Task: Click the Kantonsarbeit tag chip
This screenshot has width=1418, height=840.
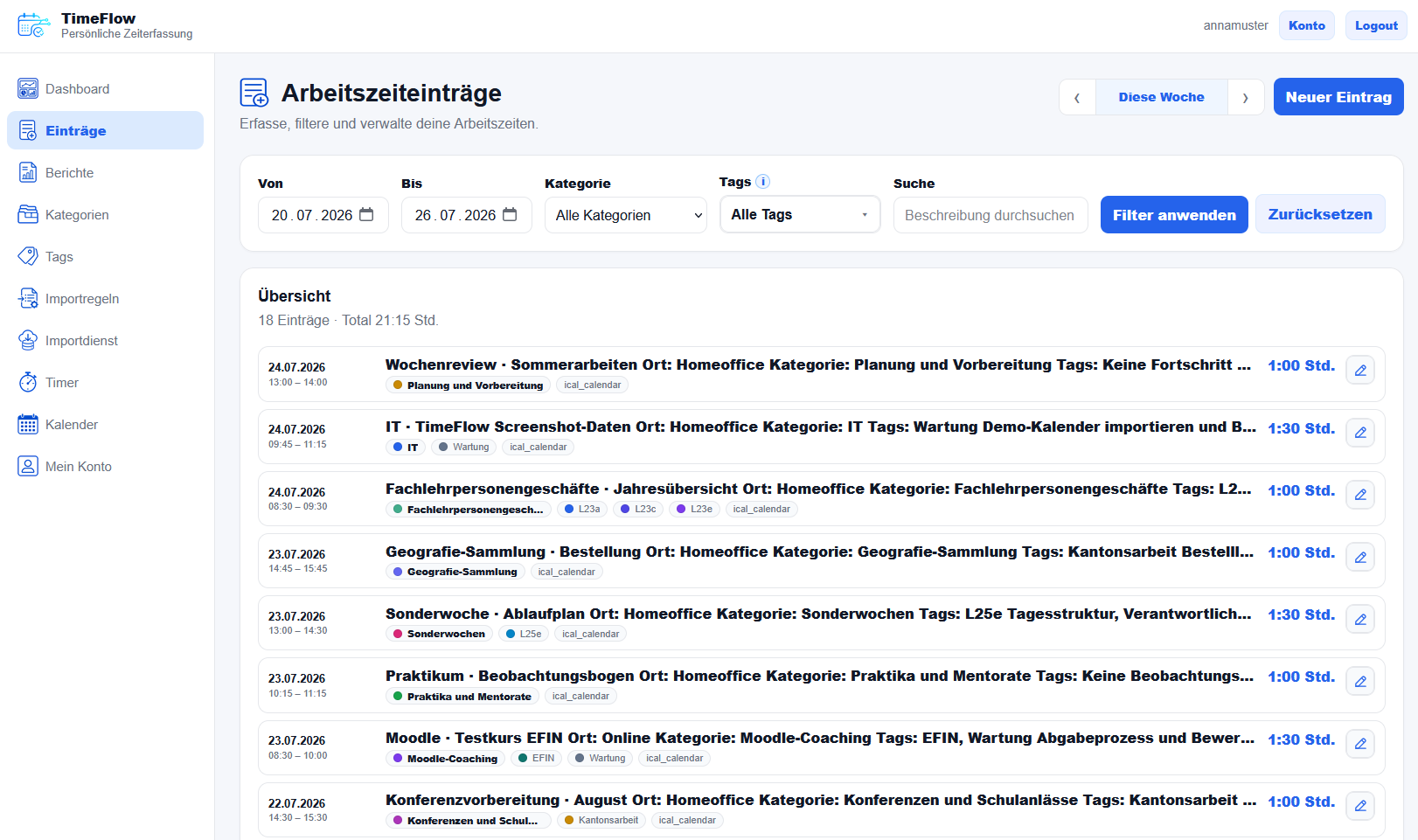Action: [x=601, y=821]
